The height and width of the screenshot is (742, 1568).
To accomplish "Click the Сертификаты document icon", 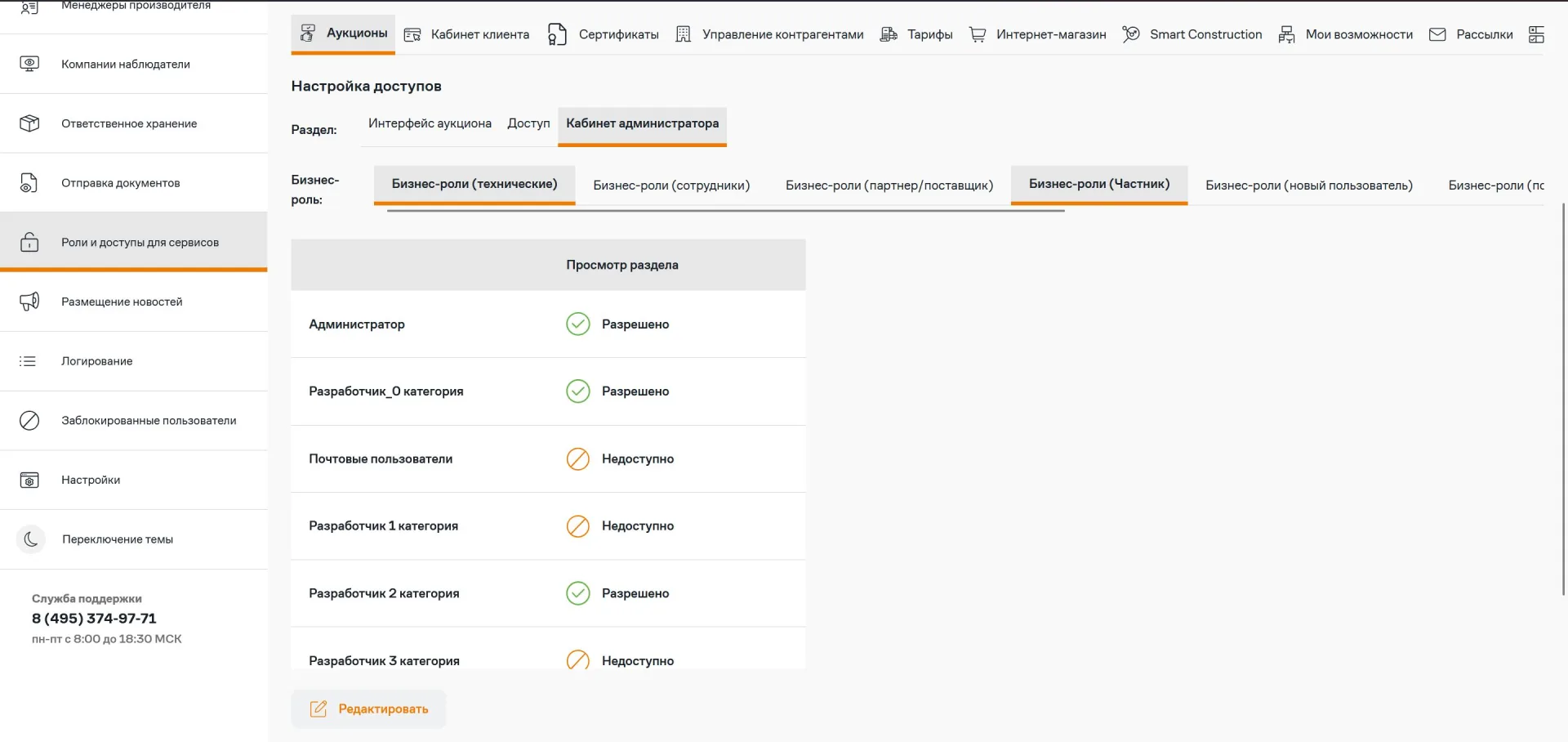I will (557, 34).
